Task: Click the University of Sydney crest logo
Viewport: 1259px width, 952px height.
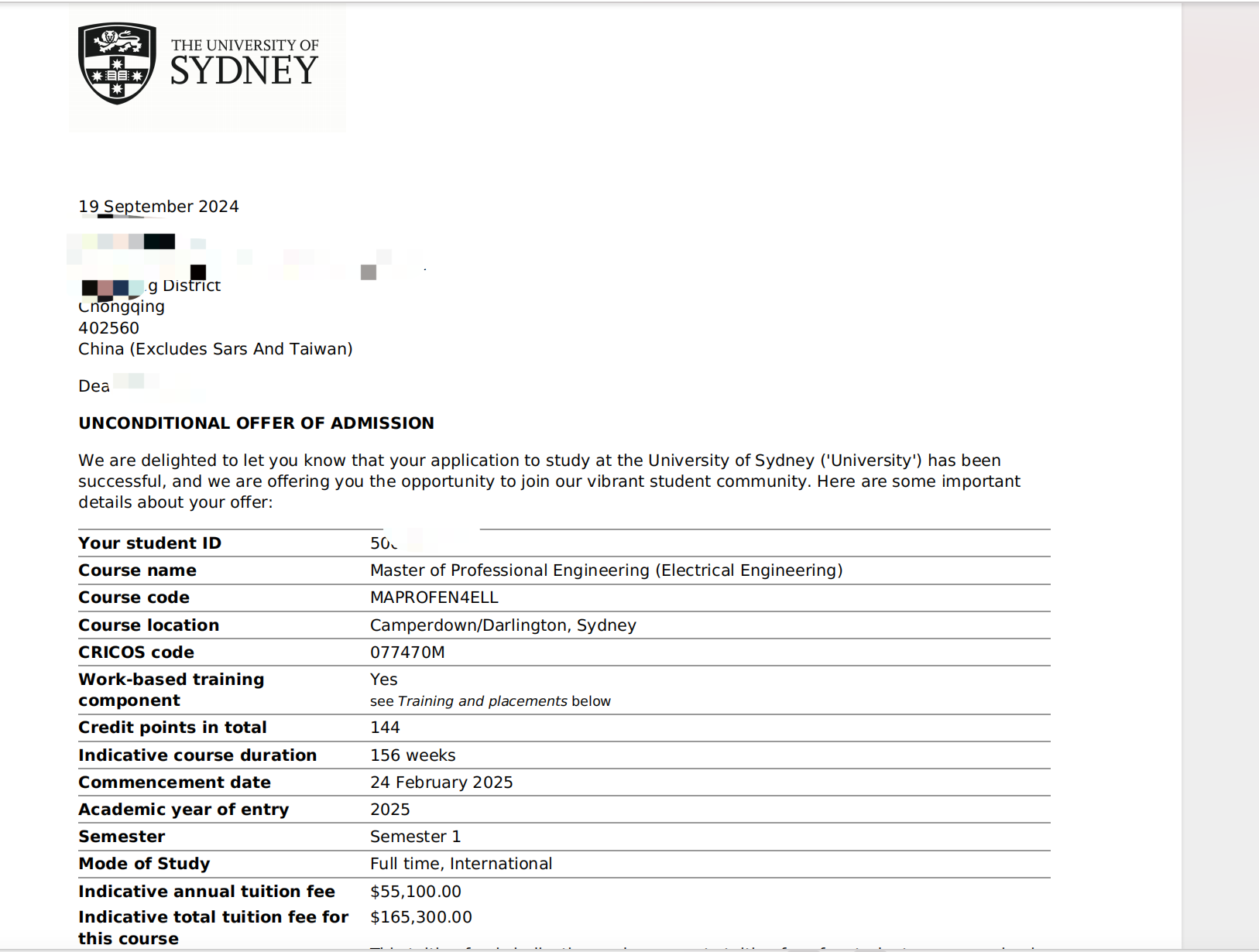Action: click(117, 63)
